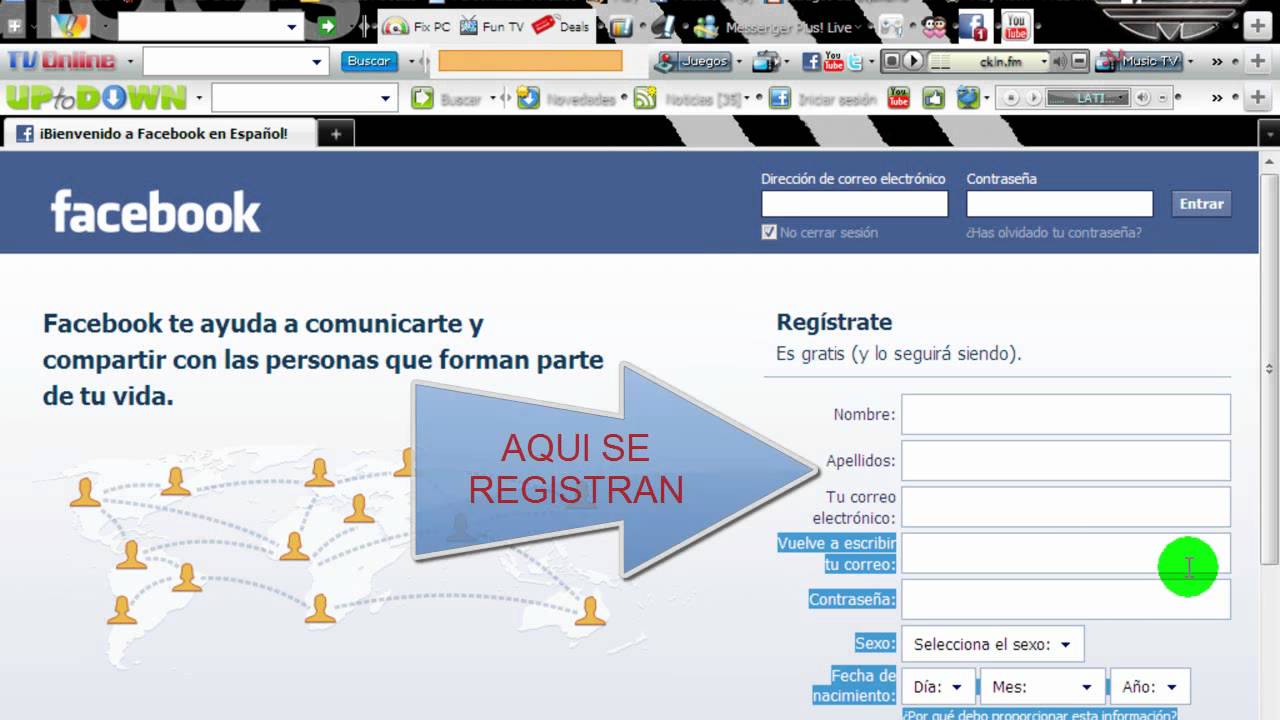Open a new browser tab
Image resolution: width=1280 pixels, height=720 pixels.
[x=336, y=134]
